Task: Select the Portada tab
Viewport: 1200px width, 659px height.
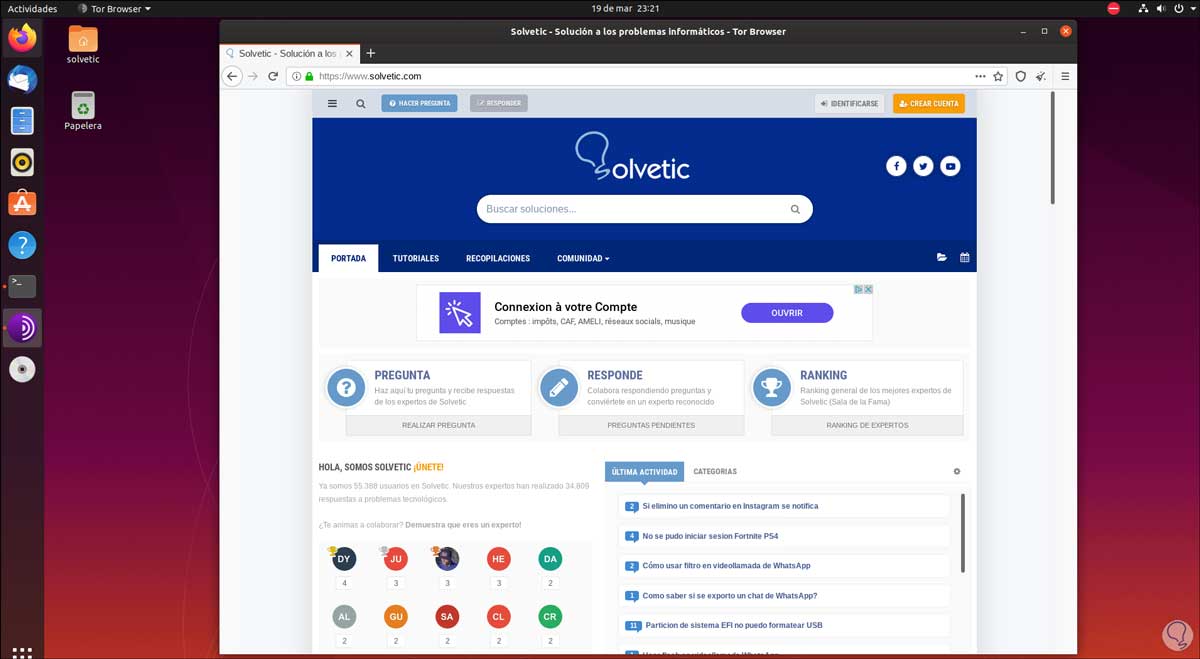Action: (x=348, y=258)
